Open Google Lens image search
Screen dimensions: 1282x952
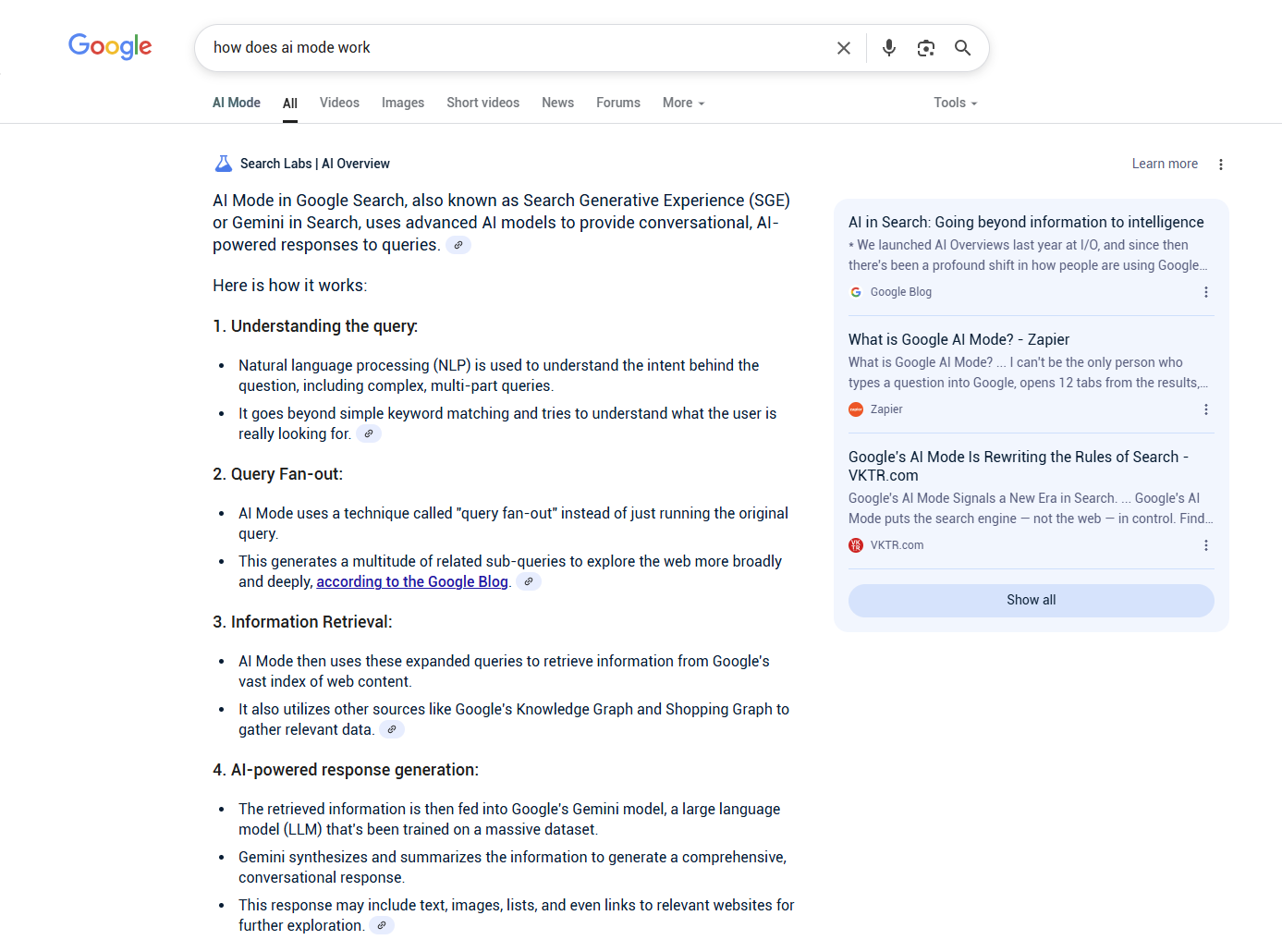tap(926, 48)
